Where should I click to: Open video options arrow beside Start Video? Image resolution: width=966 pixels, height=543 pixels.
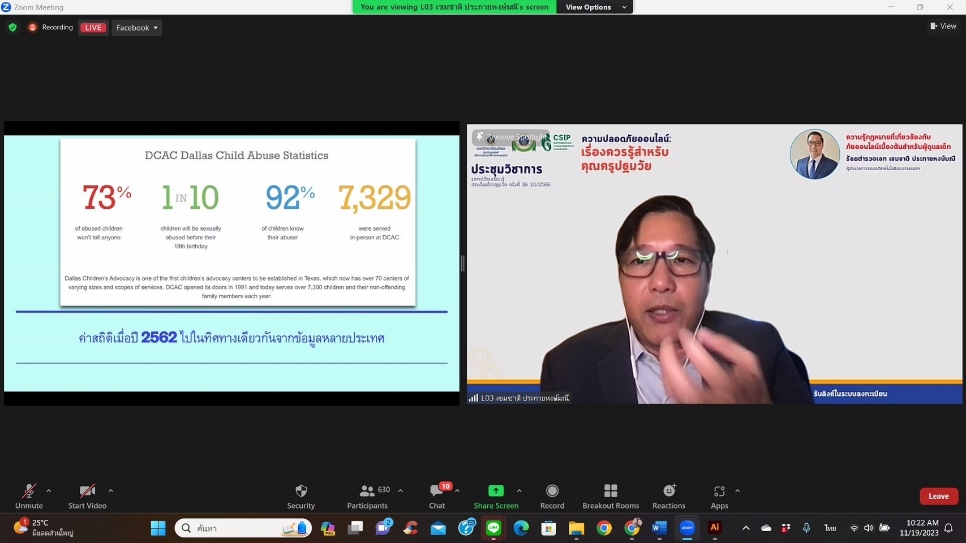point(110,491)
